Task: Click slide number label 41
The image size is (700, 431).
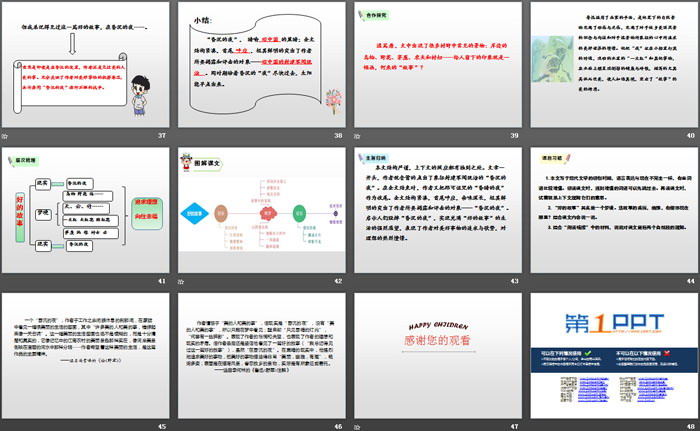Action: [162, 281]
